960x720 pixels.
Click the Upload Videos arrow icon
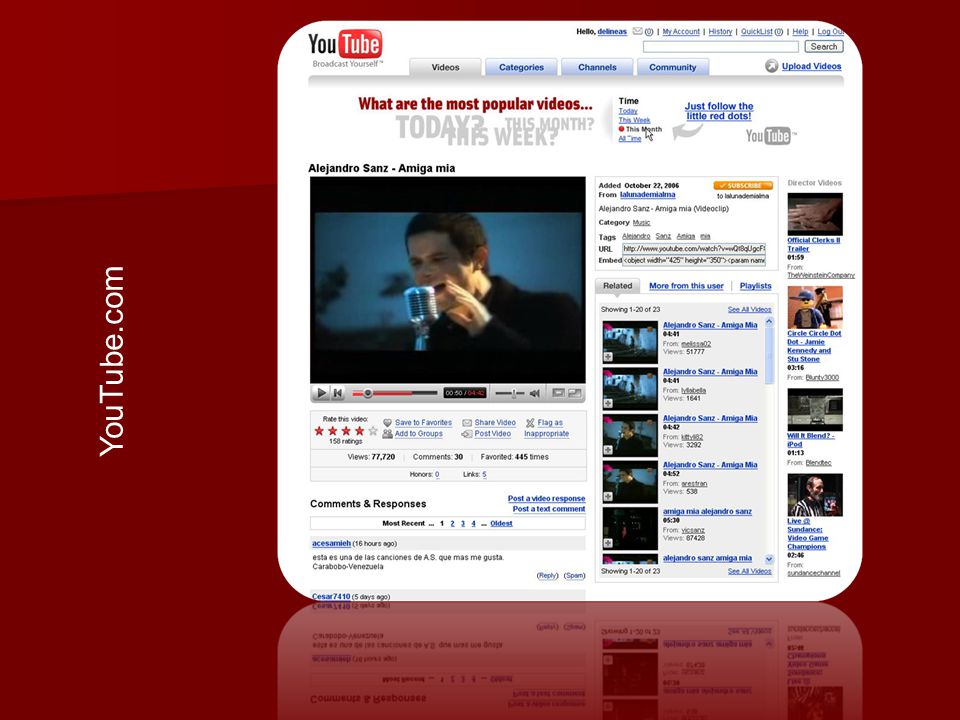click(x=771, y=66)
